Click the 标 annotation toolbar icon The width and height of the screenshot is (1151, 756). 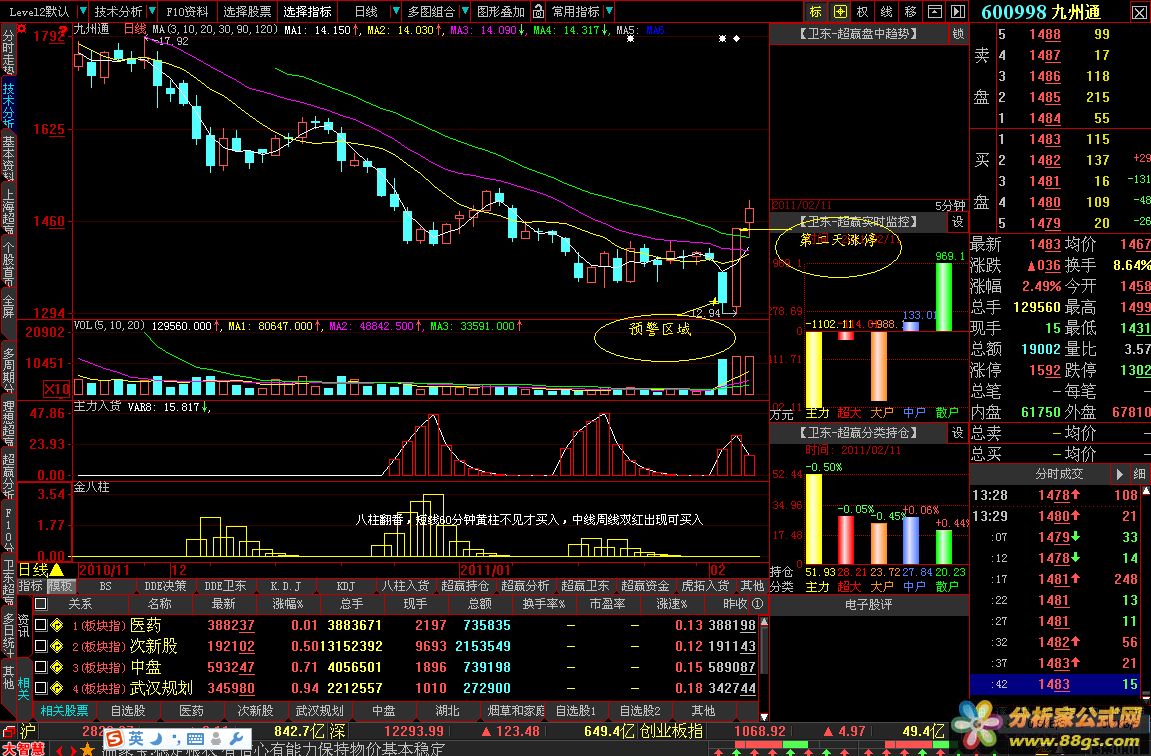point(816,11)
